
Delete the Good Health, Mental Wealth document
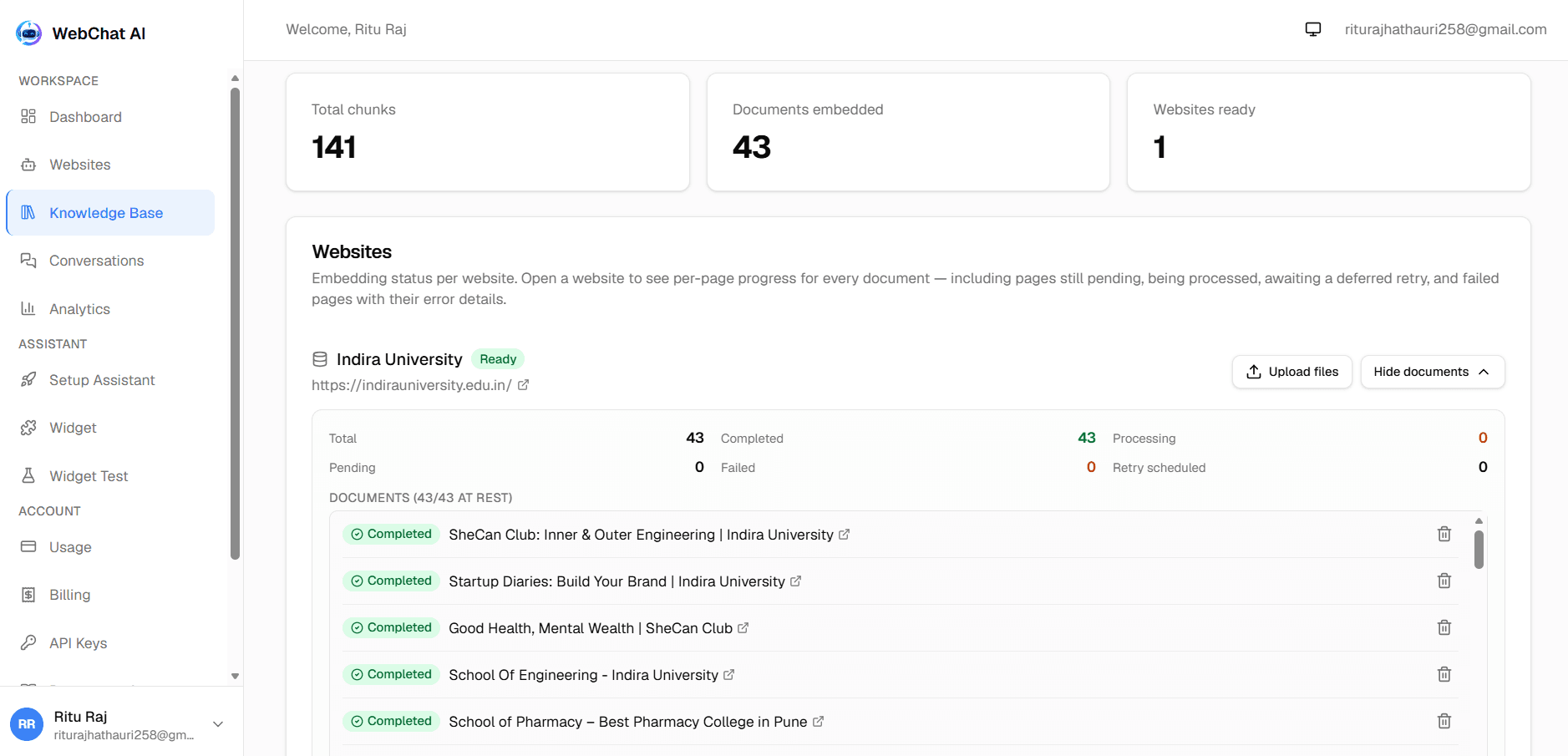coord(1444,627)
